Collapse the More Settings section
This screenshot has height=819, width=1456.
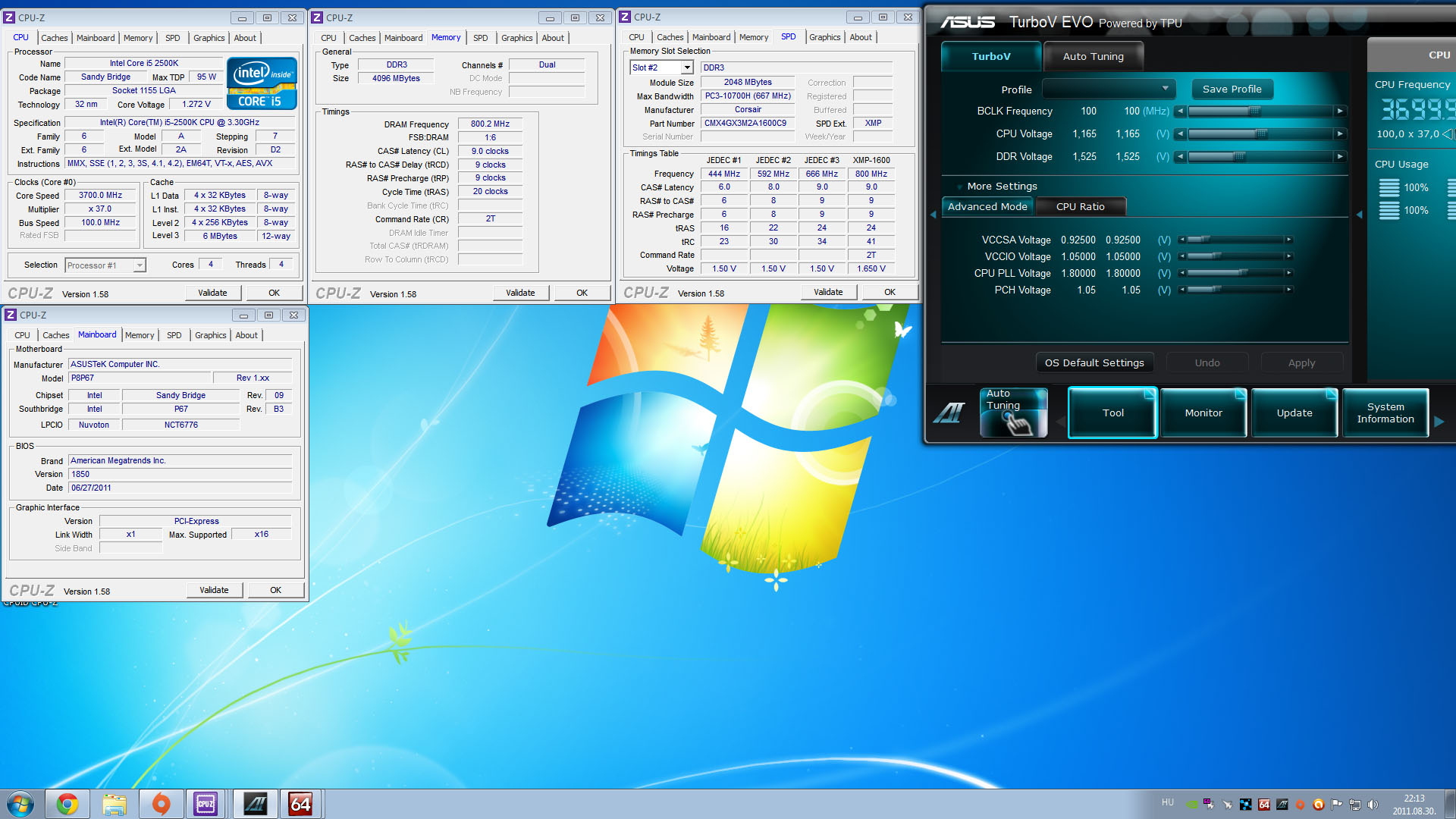pyautogui.click(x=960, y=187)
